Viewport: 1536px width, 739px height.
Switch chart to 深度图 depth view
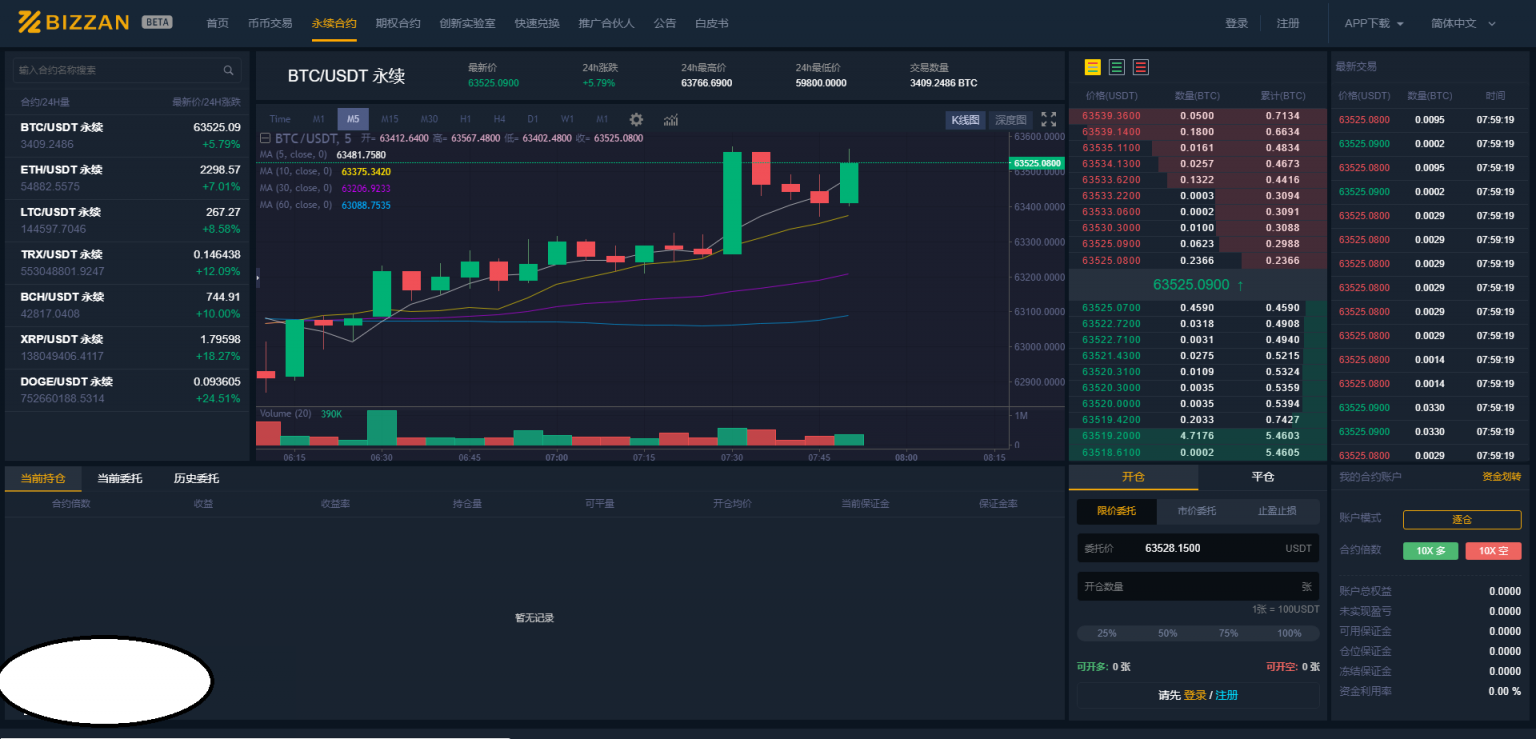1010,120
